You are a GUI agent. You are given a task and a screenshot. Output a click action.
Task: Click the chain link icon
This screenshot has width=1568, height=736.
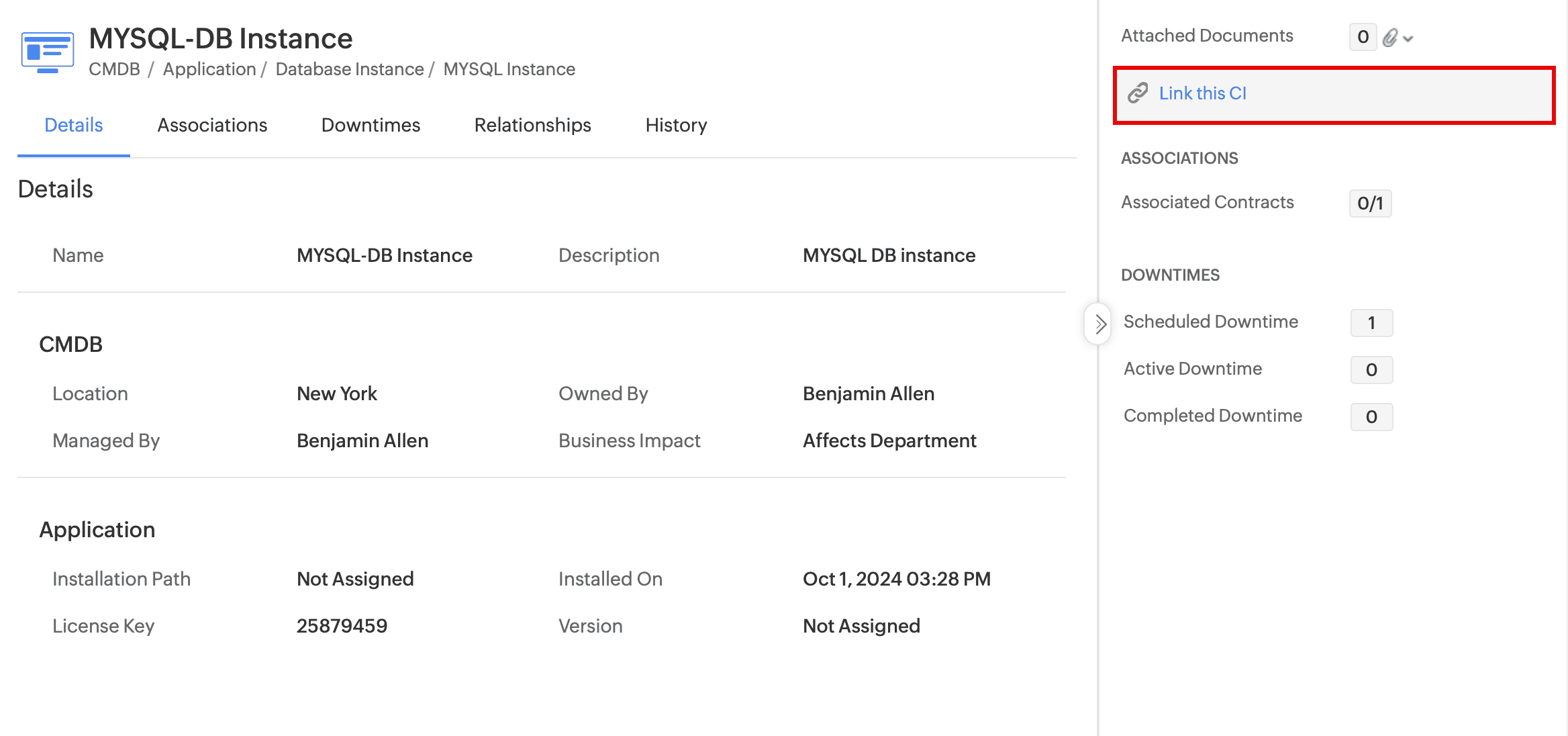point(1138,93)
